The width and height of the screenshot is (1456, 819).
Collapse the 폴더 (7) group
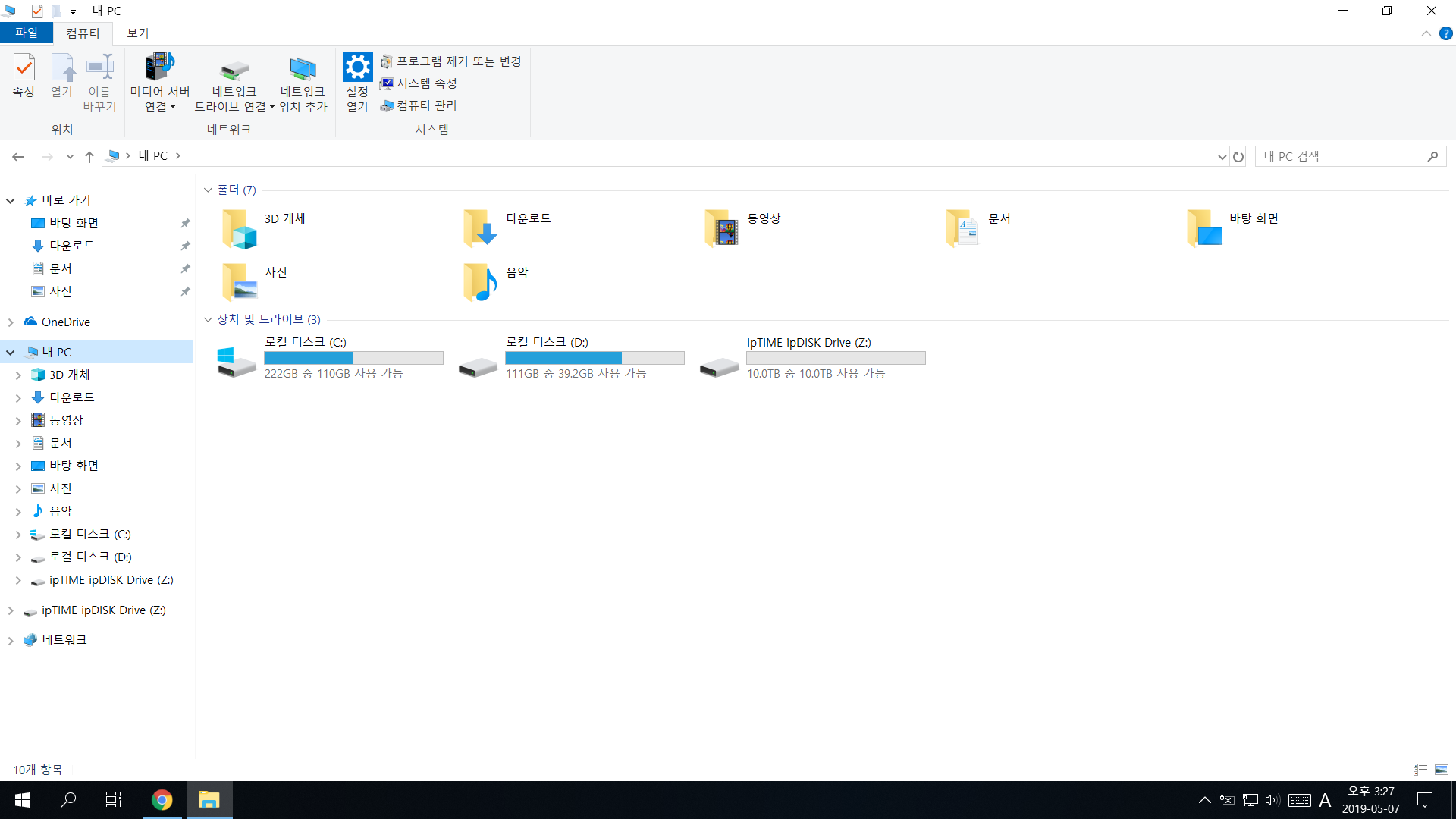208,190
